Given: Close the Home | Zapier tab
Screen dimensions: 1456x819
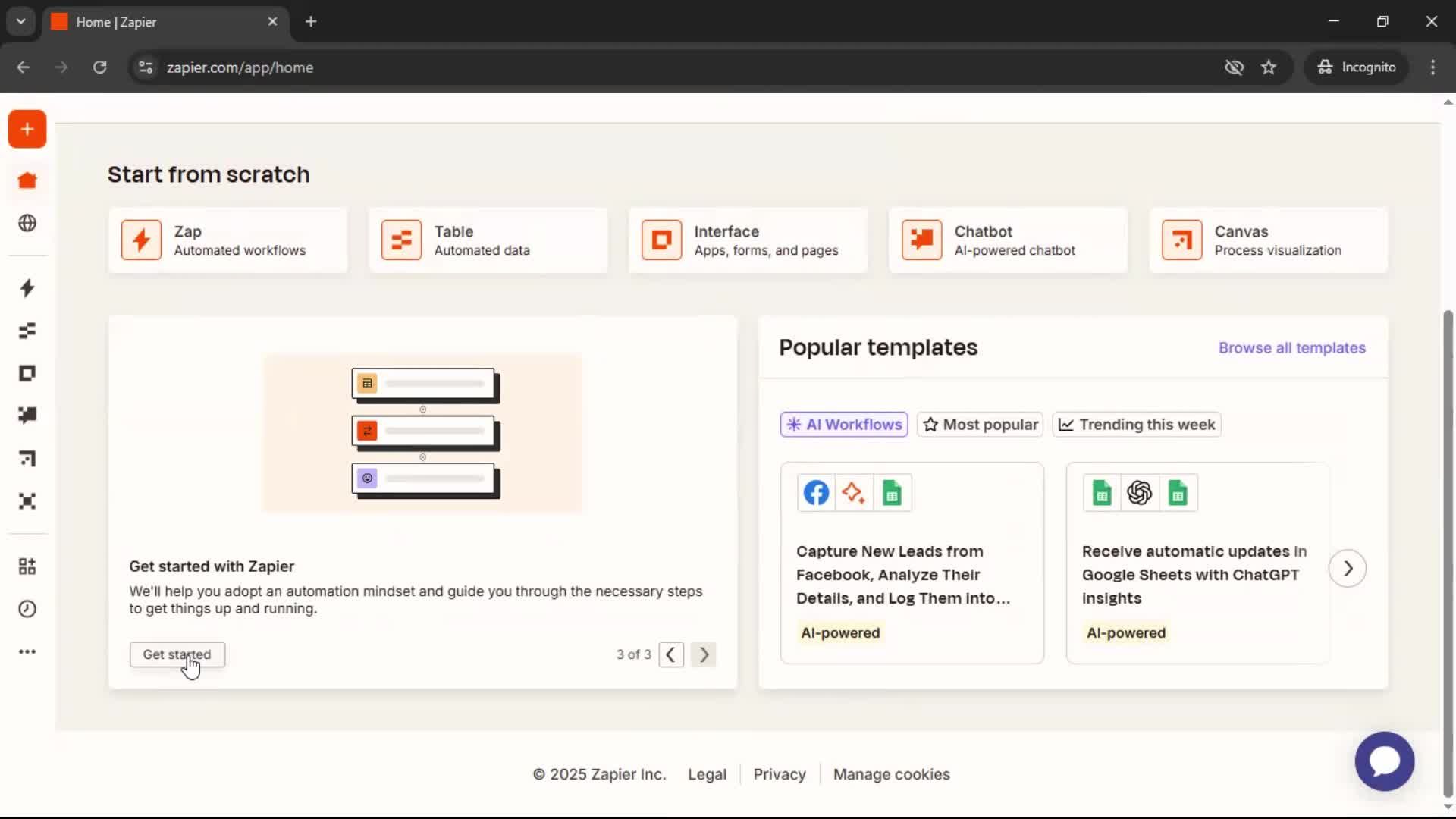Looking at the screenshot, I should [x=272, y=22].
